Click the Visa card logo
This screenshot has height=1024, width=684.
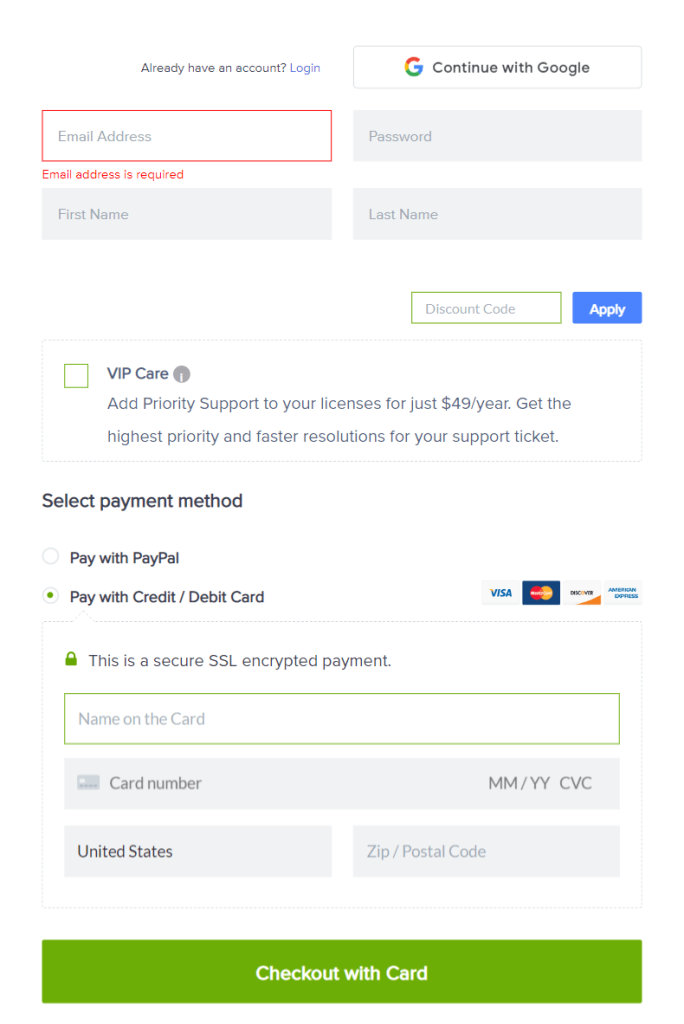500,593
